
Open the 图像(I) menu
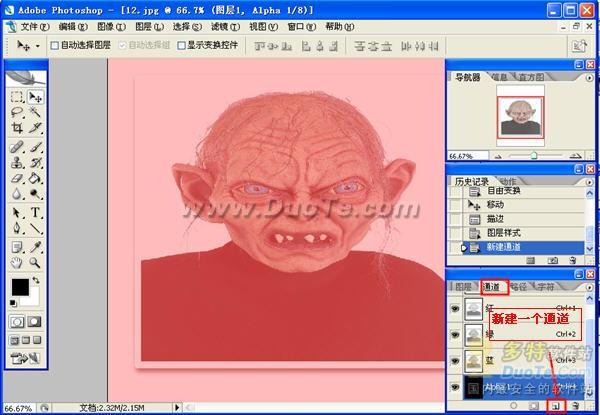click(x=111, y=27)
